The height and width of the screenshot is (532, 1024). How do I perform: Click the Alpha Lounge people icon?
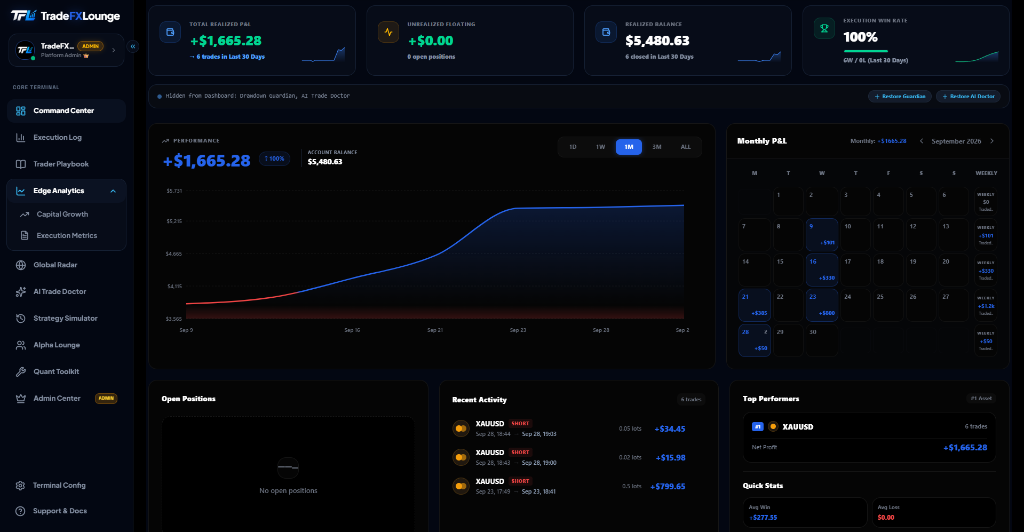21,345
